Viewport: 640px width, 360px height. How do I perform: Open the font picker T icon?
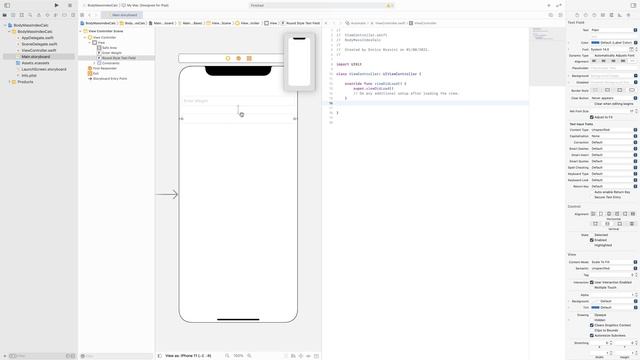pyautogui.click(x=631, y=49)
